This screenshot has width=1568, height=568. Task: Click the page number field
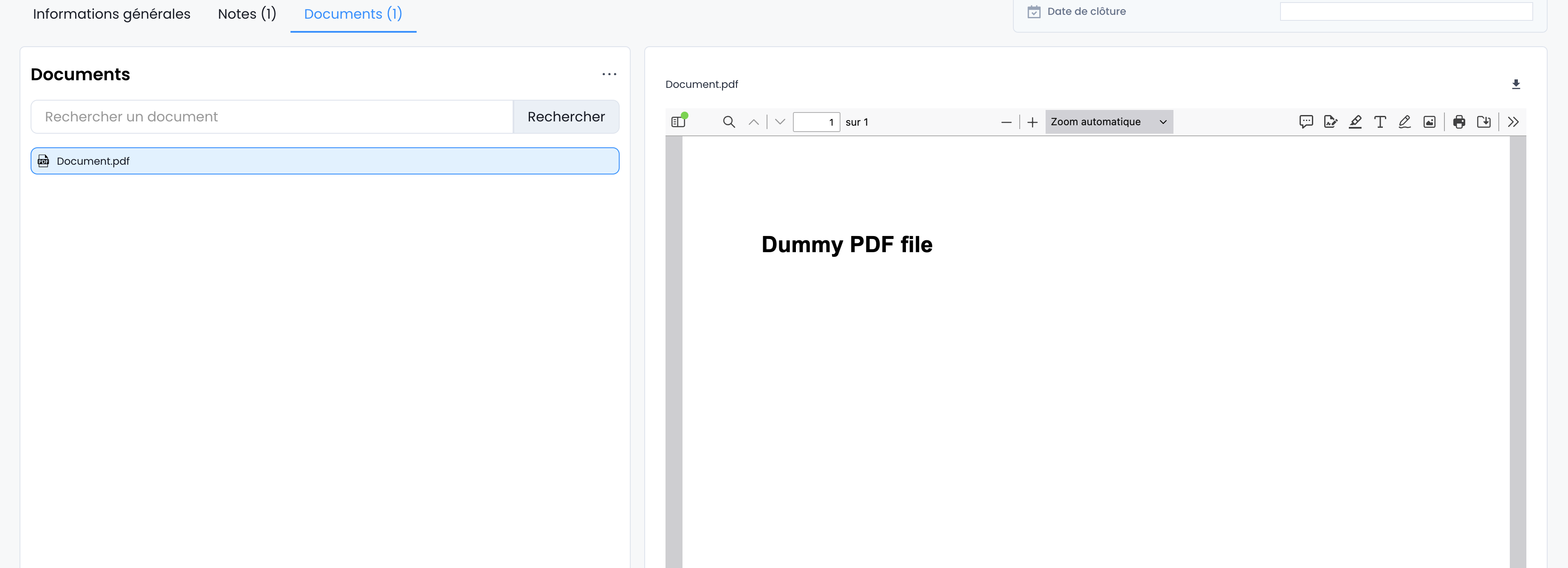coord(816,122)
